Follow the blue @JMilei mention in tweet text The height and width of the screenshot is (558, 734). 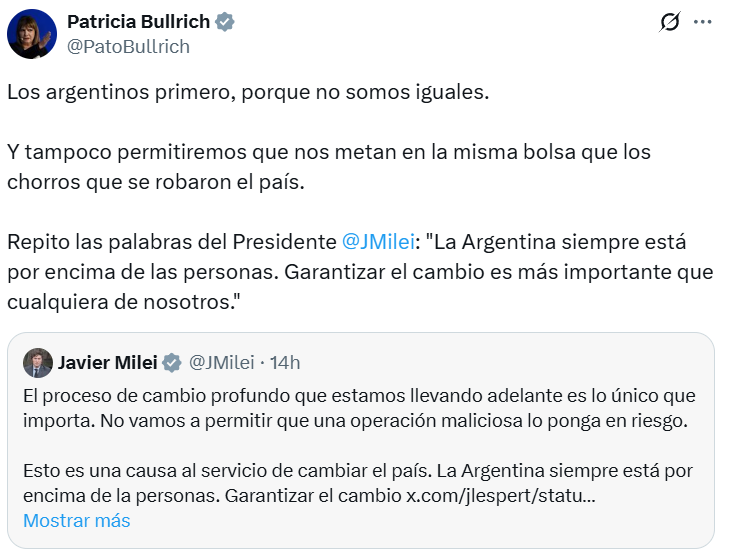[x=378, y=242]
